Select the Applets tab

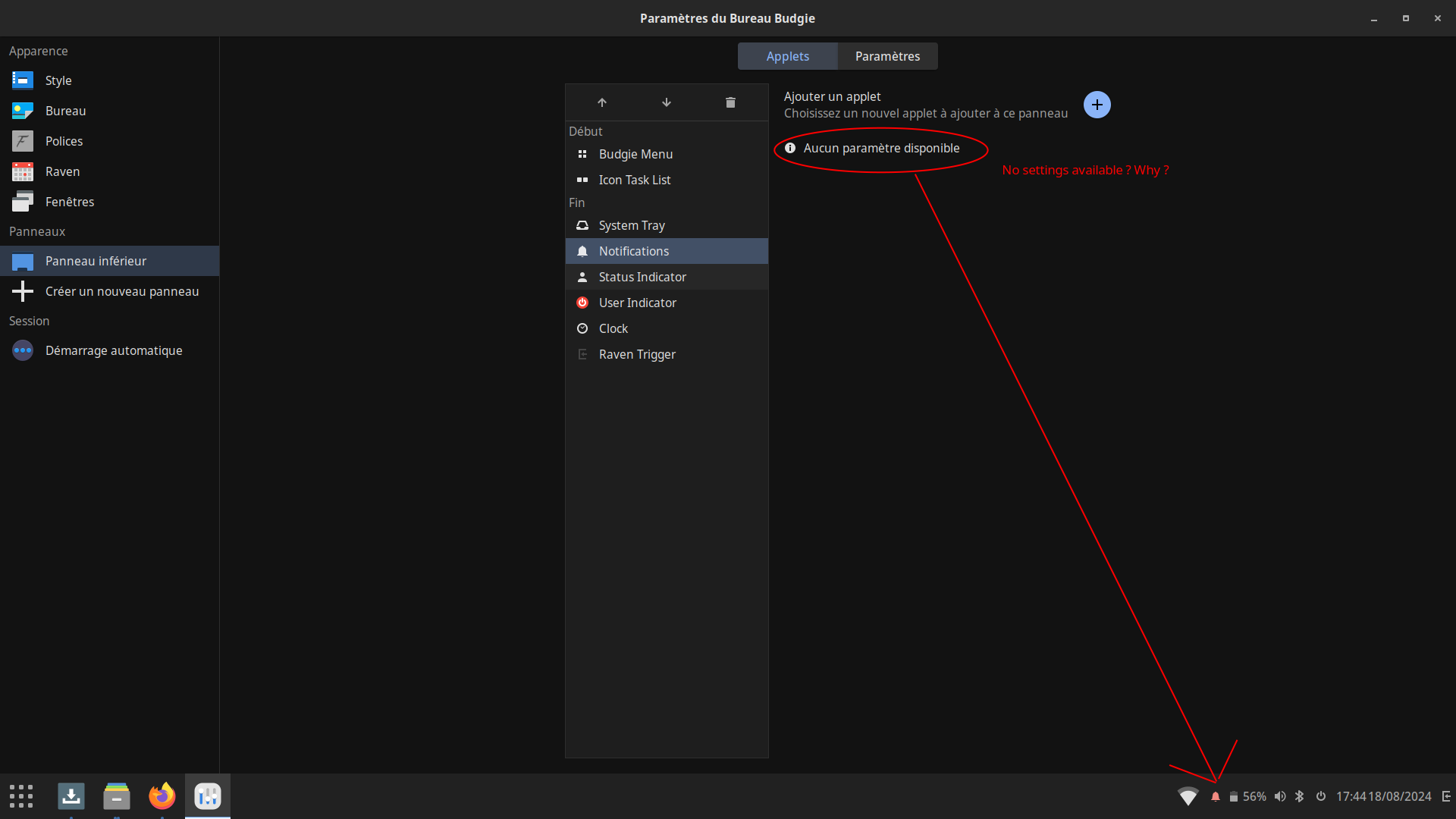787,56
